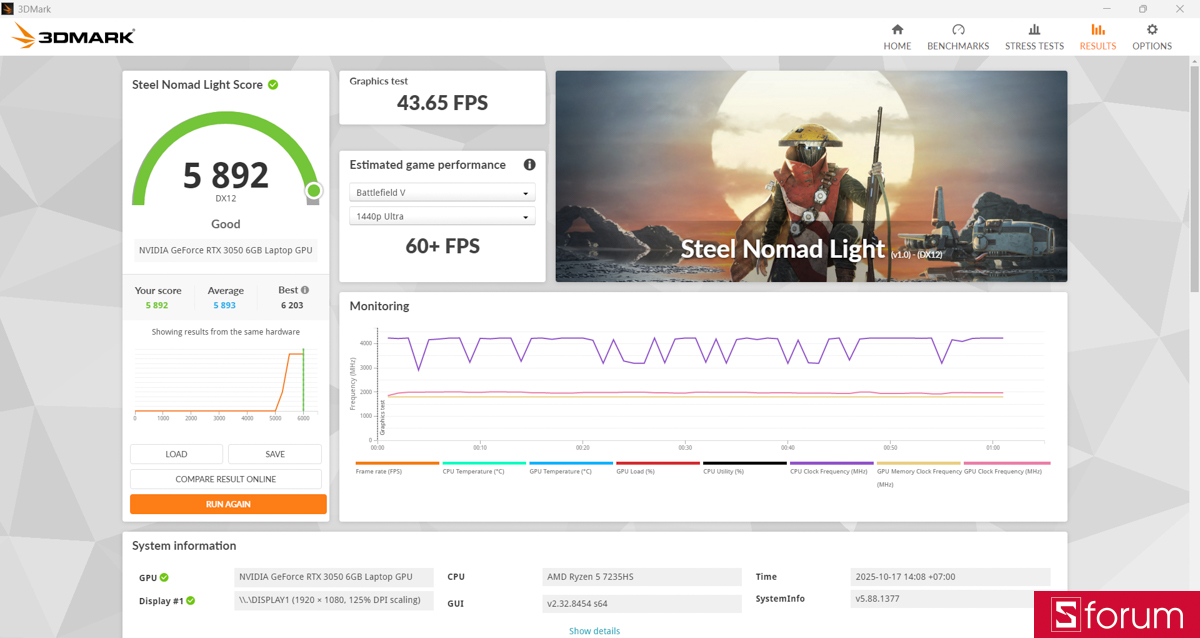The image size is (1200, 638).
Task: Toggle CPU Utility (%) legend entry
Action: 745,467
